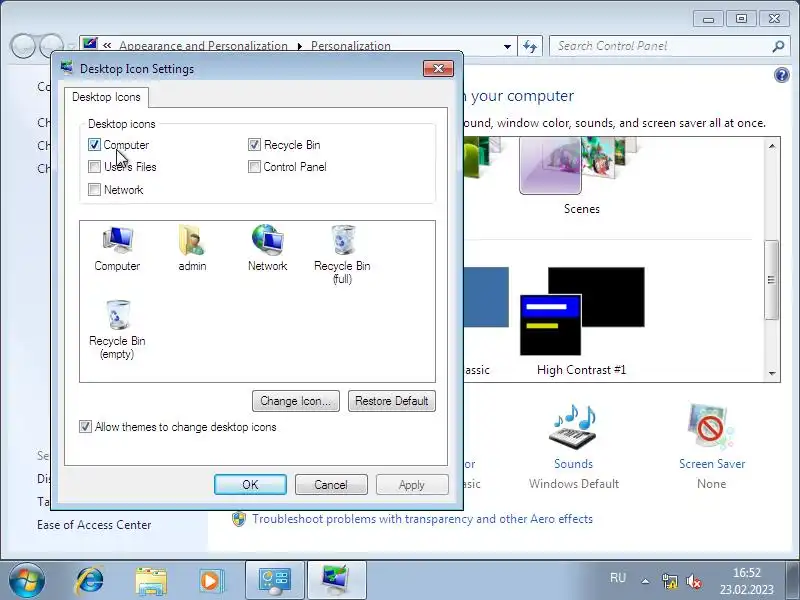Open Sounds settings icon
Viewport: 800px width, 600px height.
pyautogui.click(x=573, y=429)
